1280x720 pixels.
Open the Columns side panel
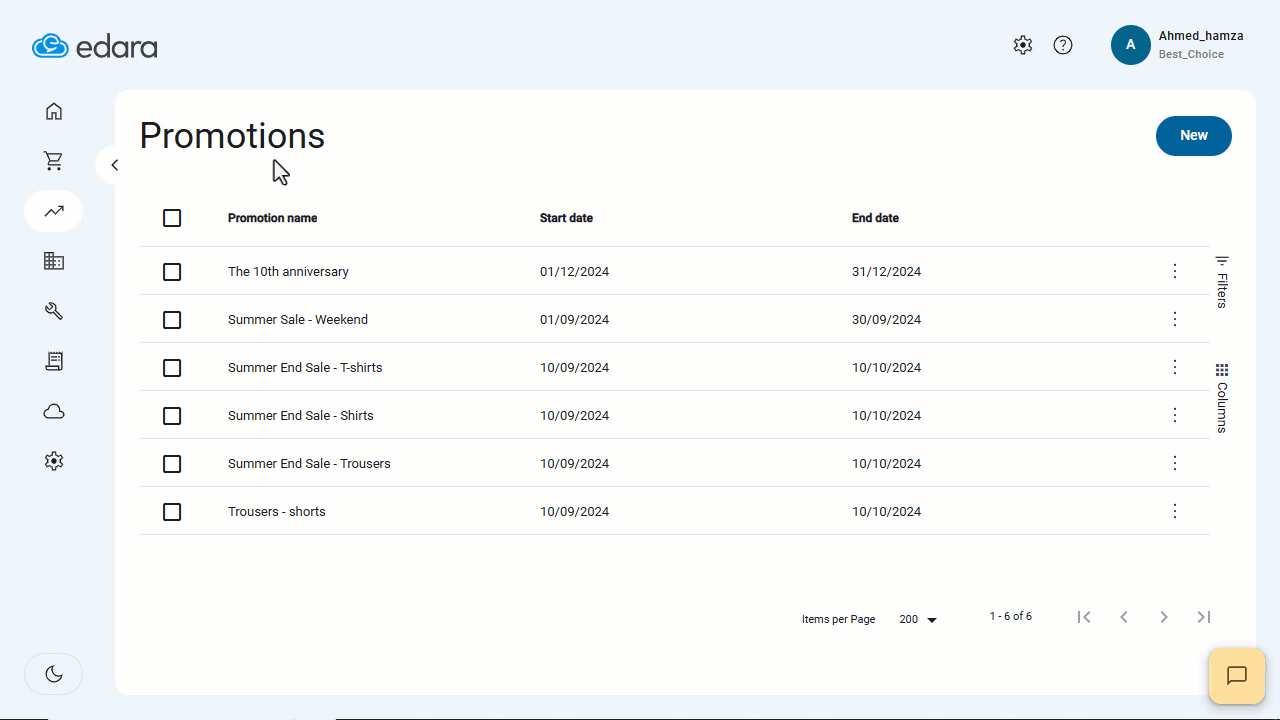(1222, 398)
